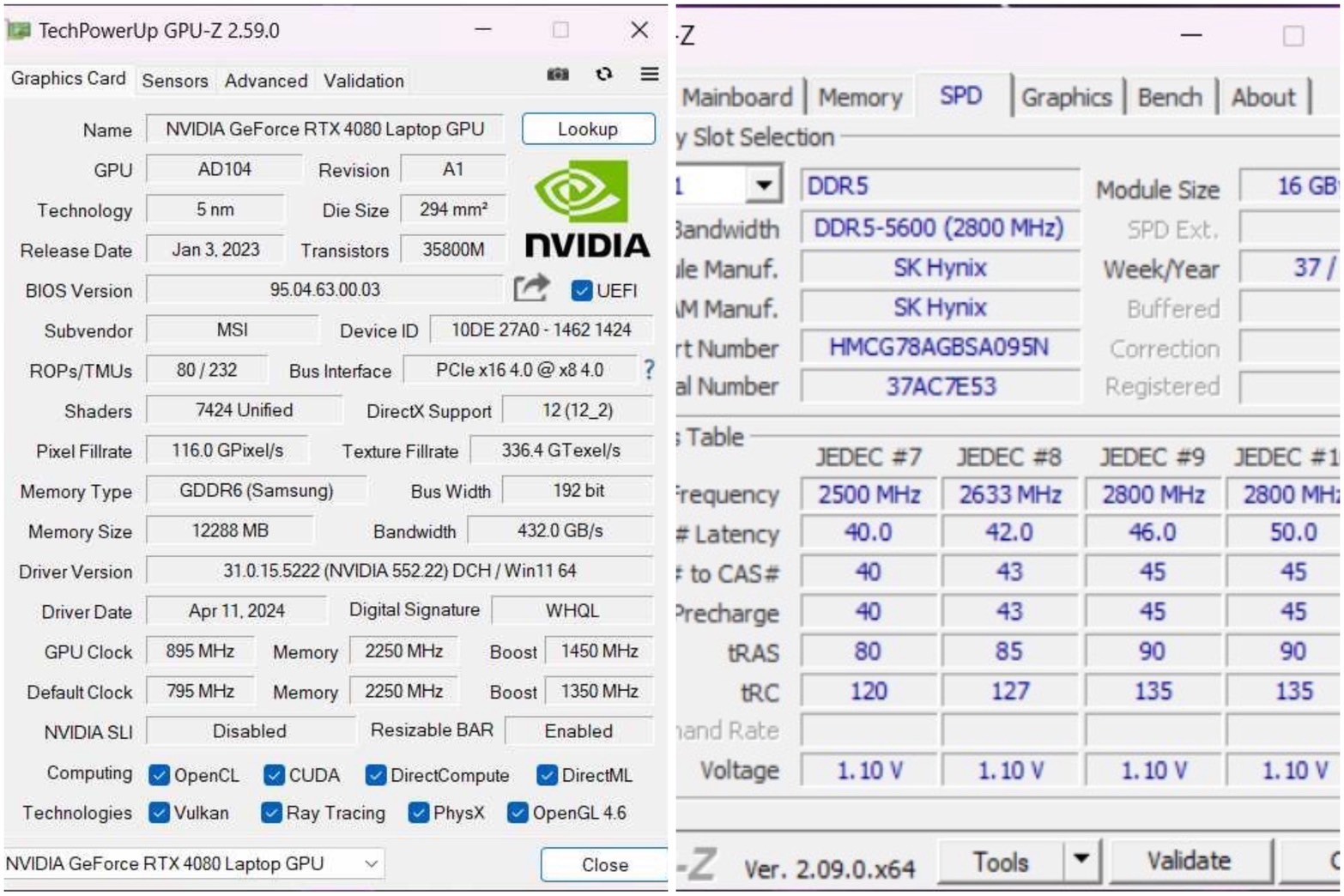Click the JEDEC #8 tRAS value 85
Viewport: 1344px width, 896px height.
click(x=1010, y=651)
